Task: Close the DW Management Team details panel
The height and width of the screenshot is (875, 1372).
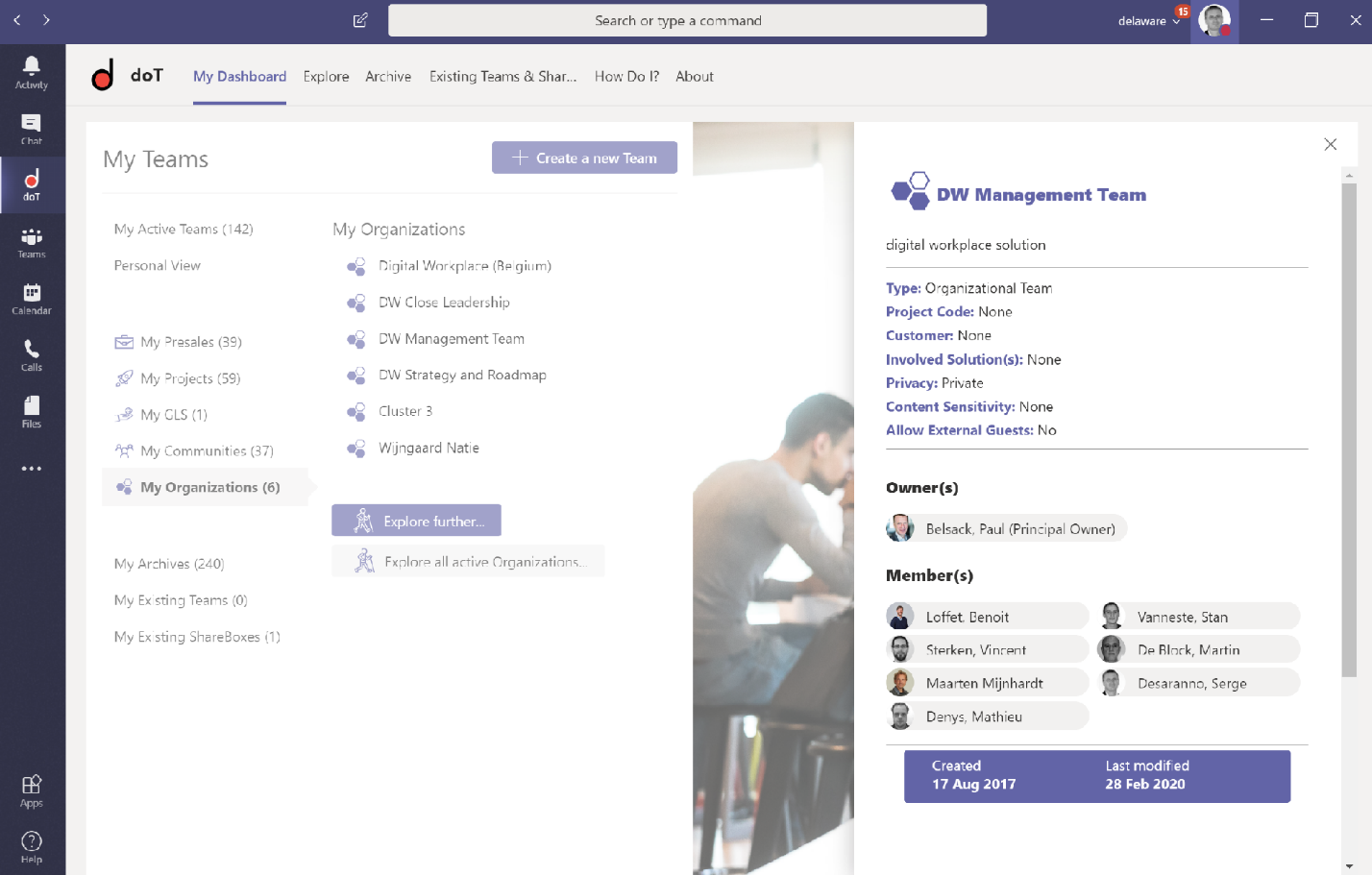Action: click(1330, 144)
